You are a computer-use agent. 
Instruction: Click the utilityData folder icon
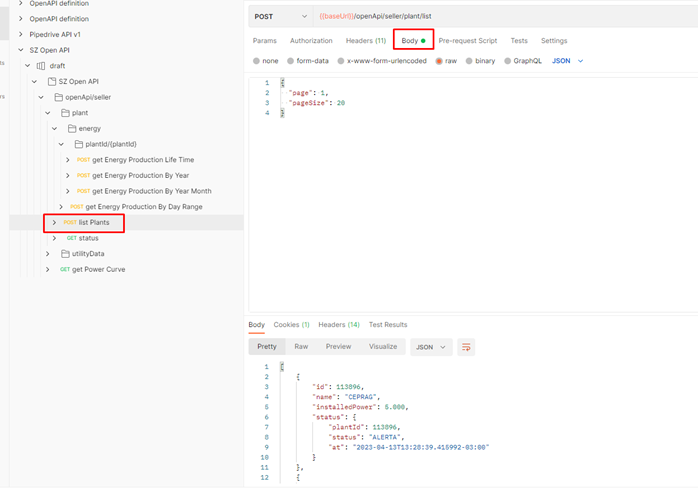(63, 254)
